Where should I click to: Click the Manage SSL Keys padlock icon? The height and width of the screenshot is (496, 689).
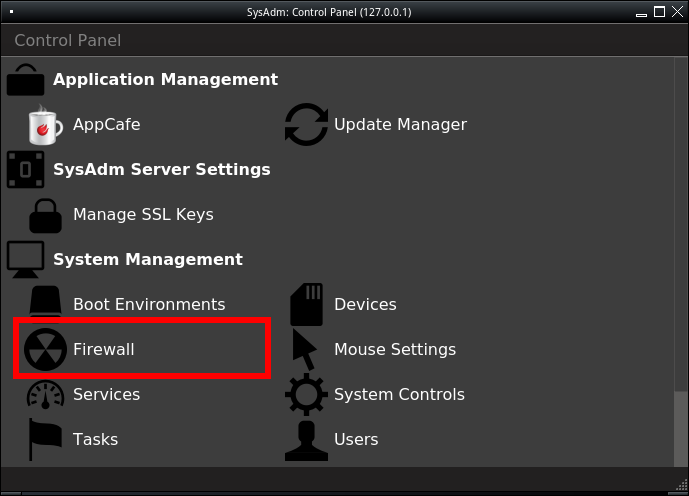point(45,215)
